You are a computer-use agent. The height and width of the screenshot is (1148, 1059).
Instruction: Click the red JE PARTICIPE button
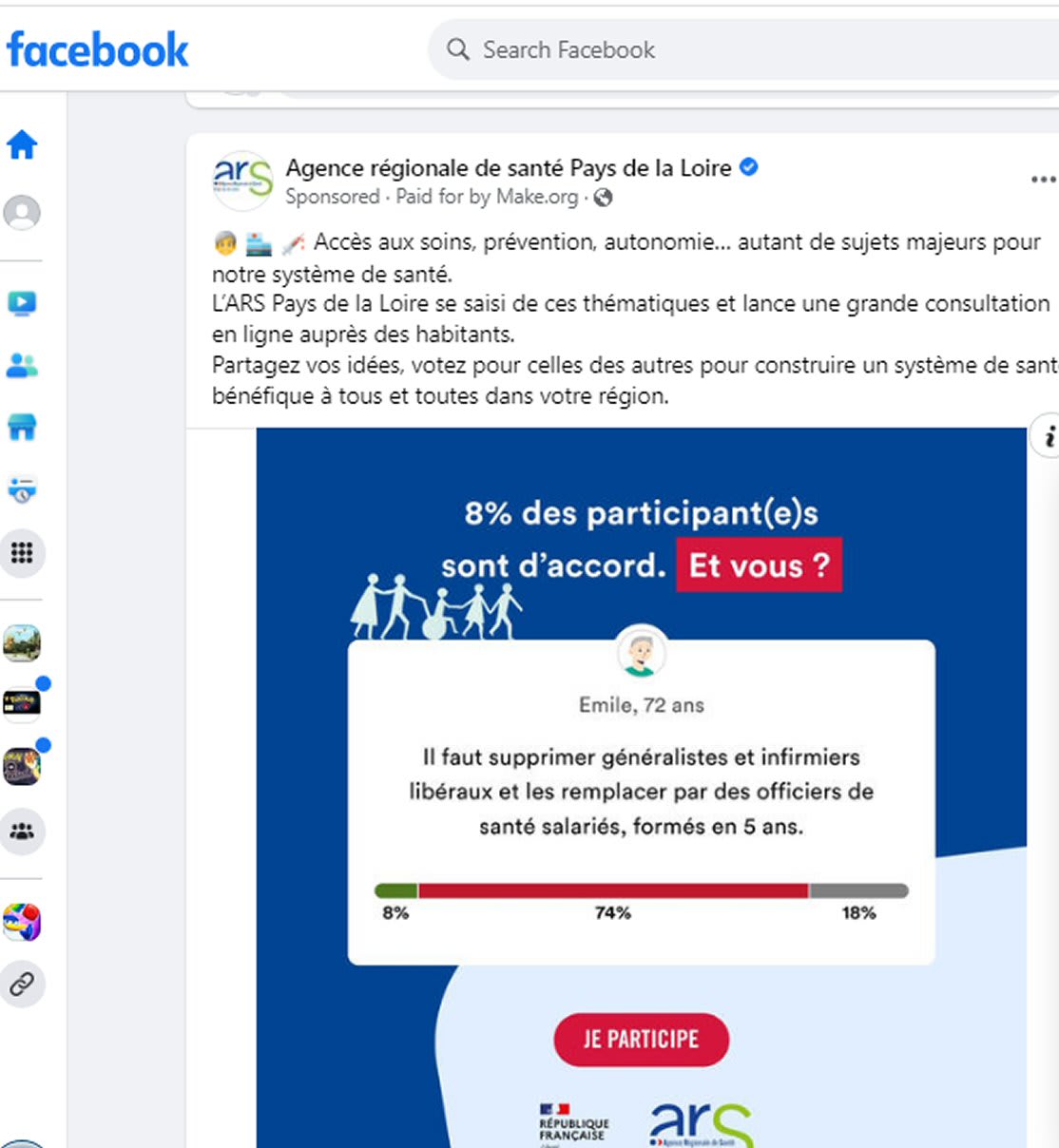(x=641, y=1040)
